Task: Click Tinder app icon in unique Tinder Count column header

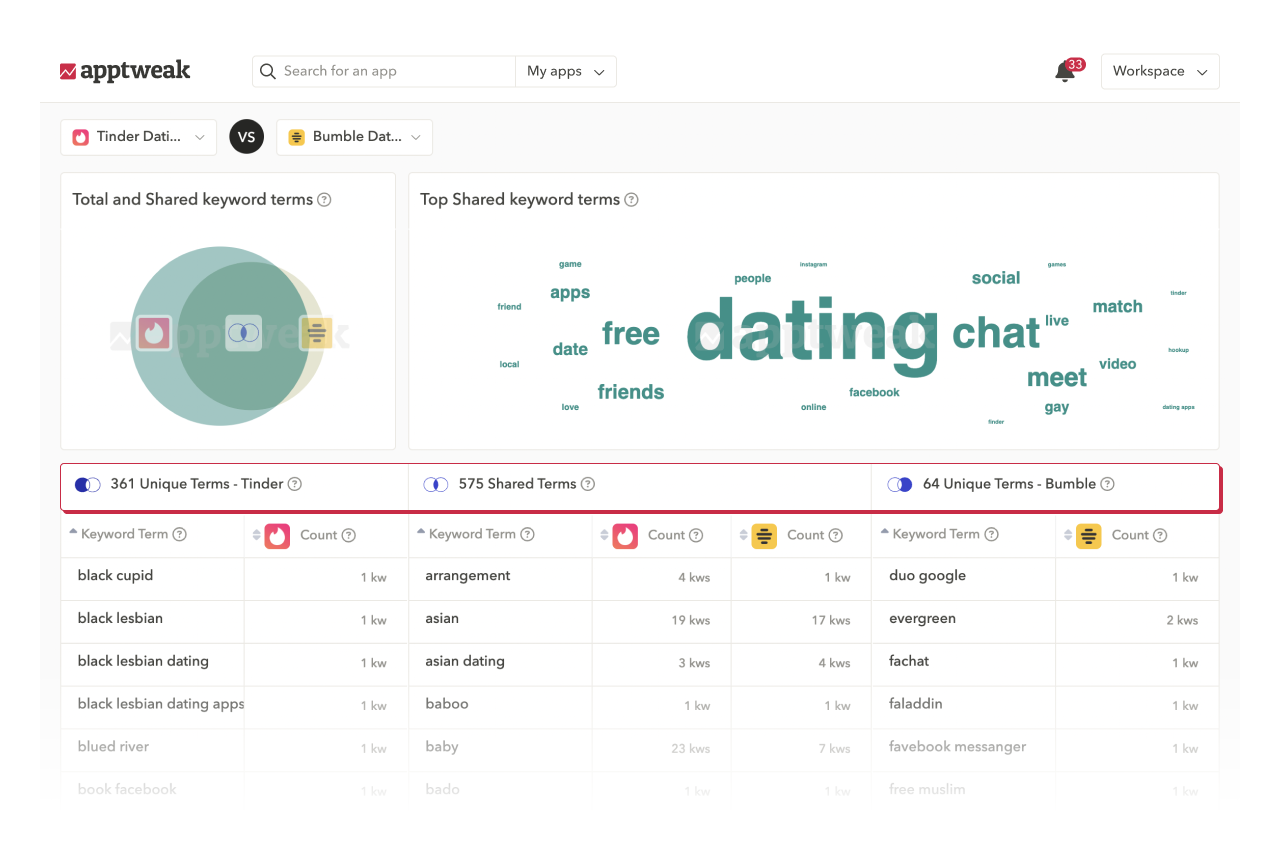Action: click(277, 536)
